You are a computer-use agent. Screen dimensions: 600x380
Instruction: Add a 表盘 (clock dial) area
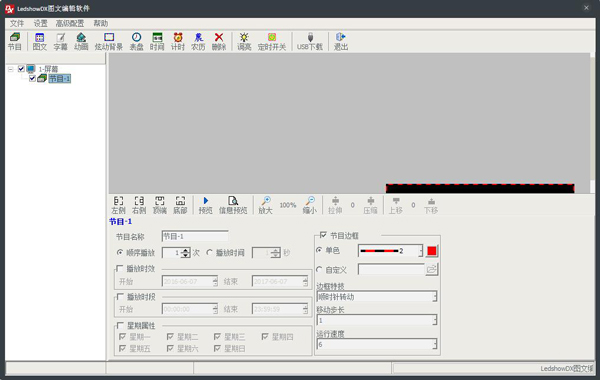[x=136, y=41]
